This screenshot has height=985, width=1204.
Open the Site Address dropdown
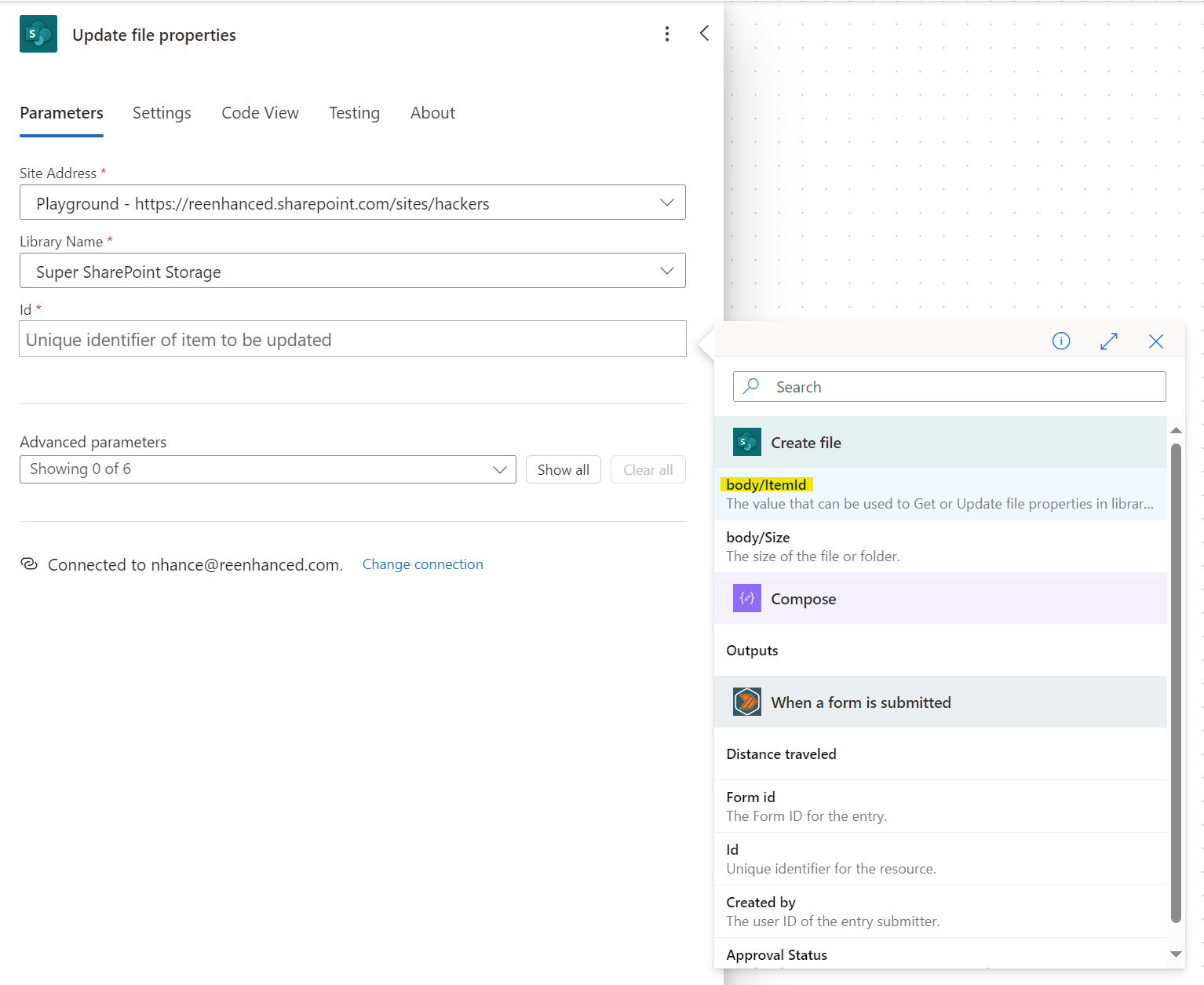tap(352, 202)
